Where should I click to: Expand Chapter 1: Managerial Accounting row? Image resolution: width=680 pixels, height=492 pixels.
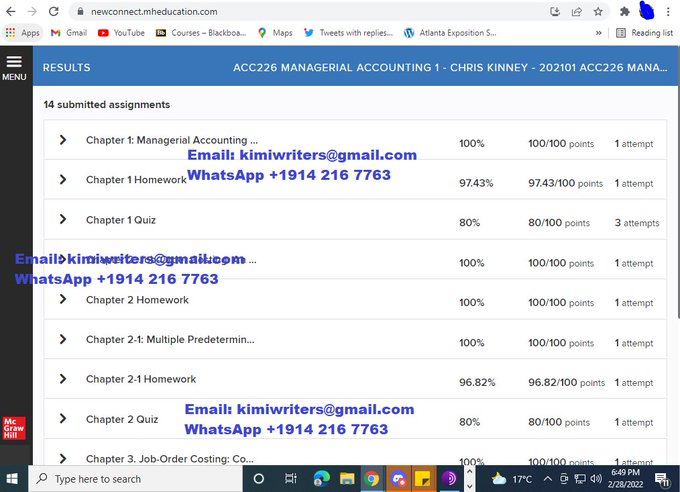63,140
